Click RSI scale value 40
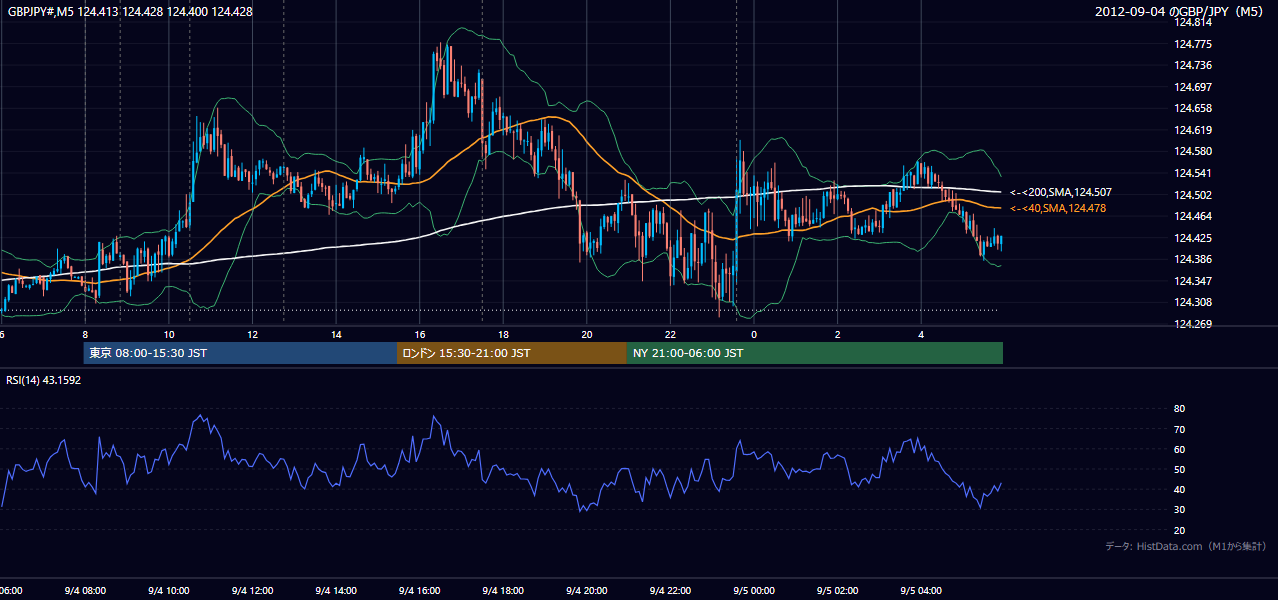Viewport: 1278px width, 600px height. [x=1179, y=489]
